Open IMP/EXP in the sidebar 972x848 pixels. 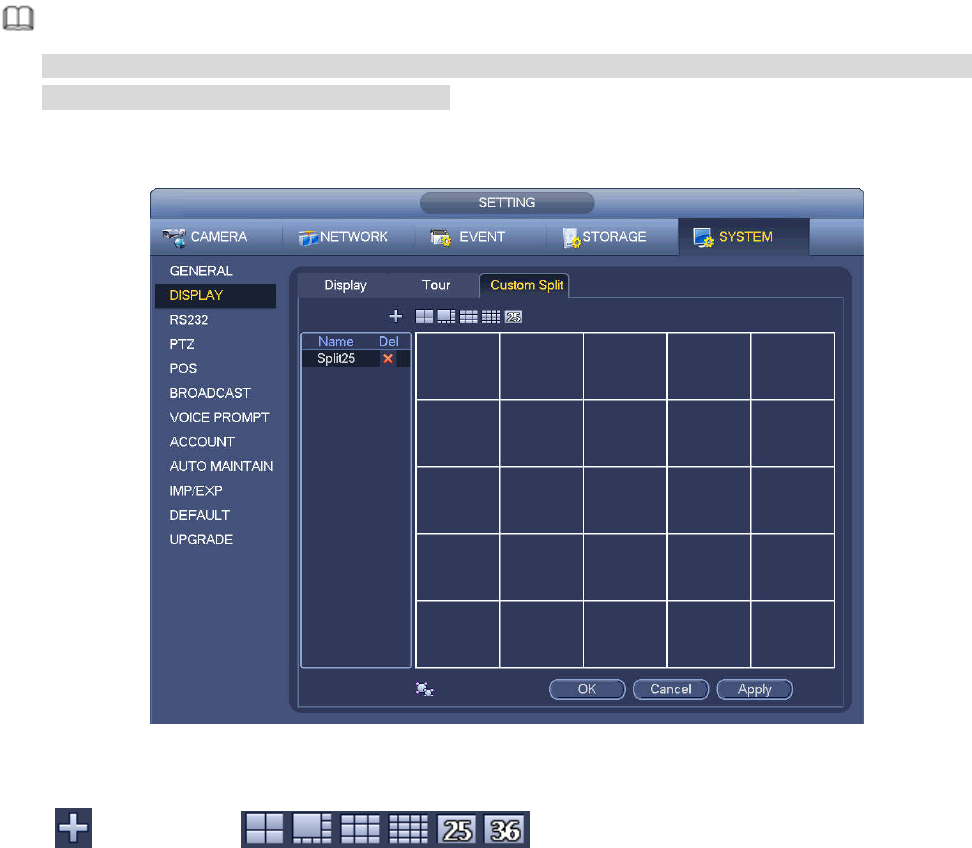(196, 491)
